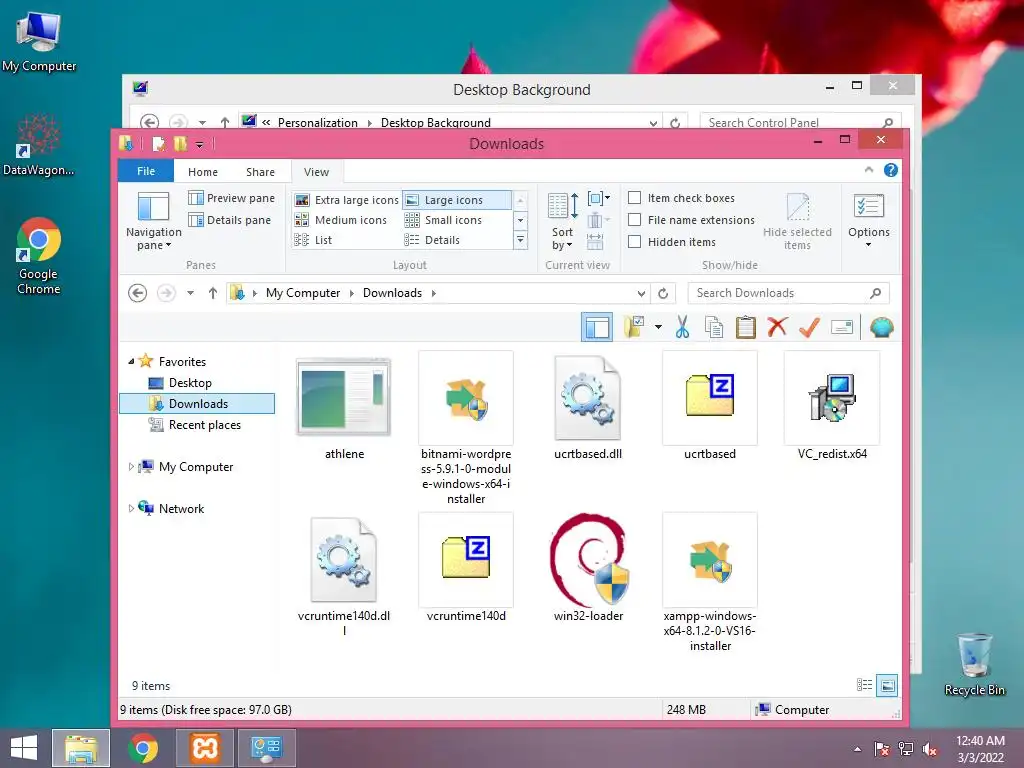Collapse the ribbon with the chevron
Viewport: 1024px width, 768px height.
pos(869,170)
